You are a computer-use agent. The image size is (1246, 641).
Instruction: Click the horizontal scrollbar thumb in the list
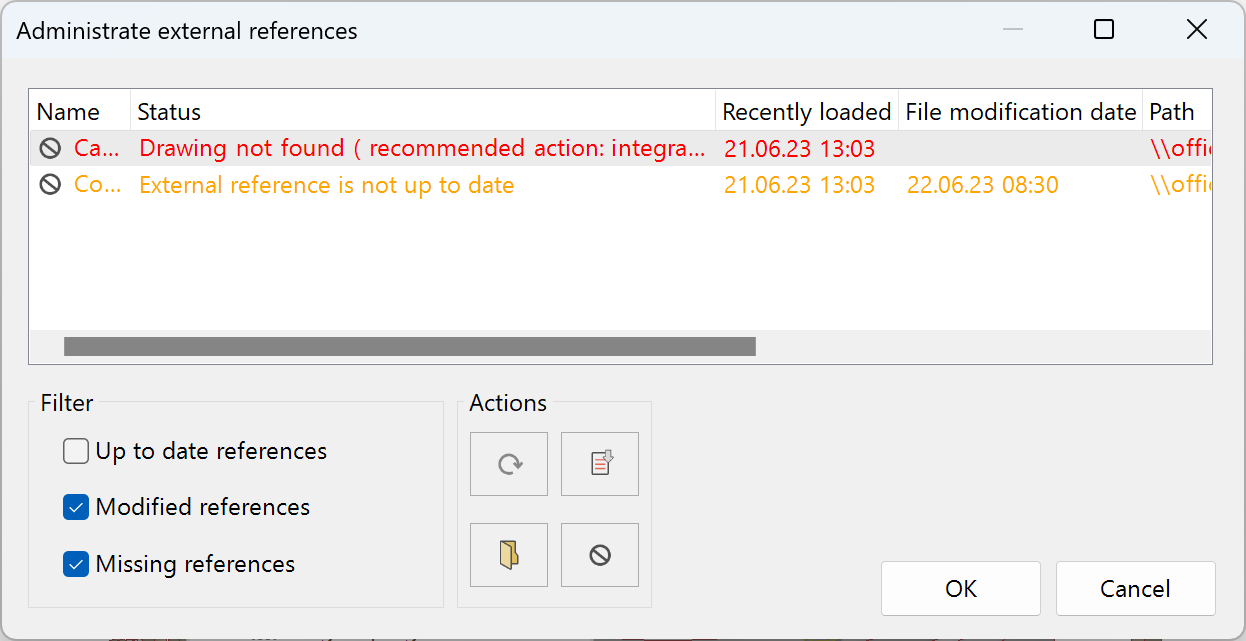410,347
